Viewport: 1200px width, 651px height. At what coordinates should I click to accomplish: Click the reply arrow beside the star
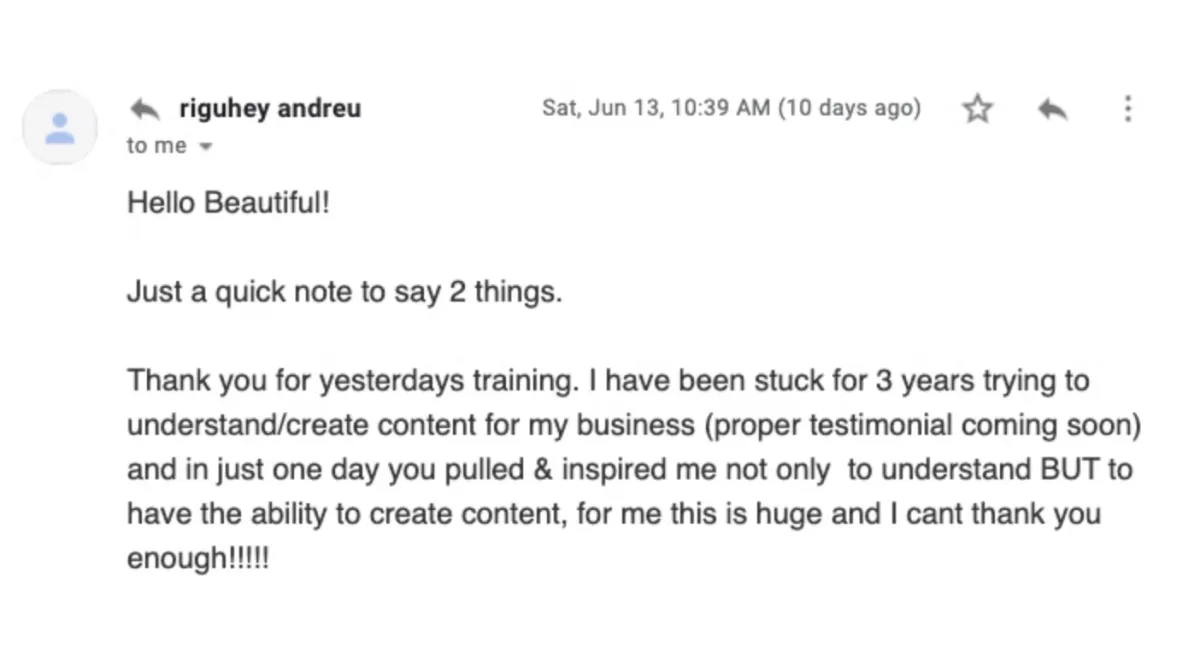tap(1052, 108)
